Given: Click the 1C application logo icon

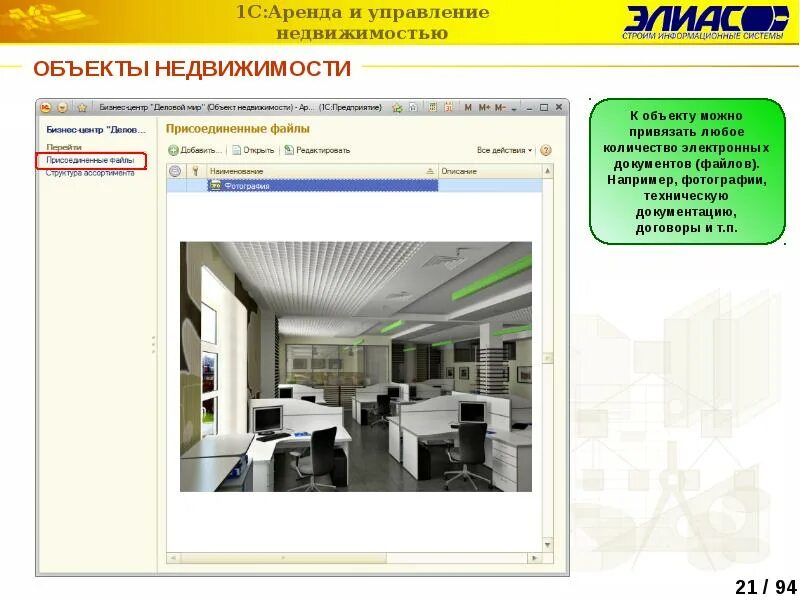Looking at the screenshot, I should (x=46, y=108).
